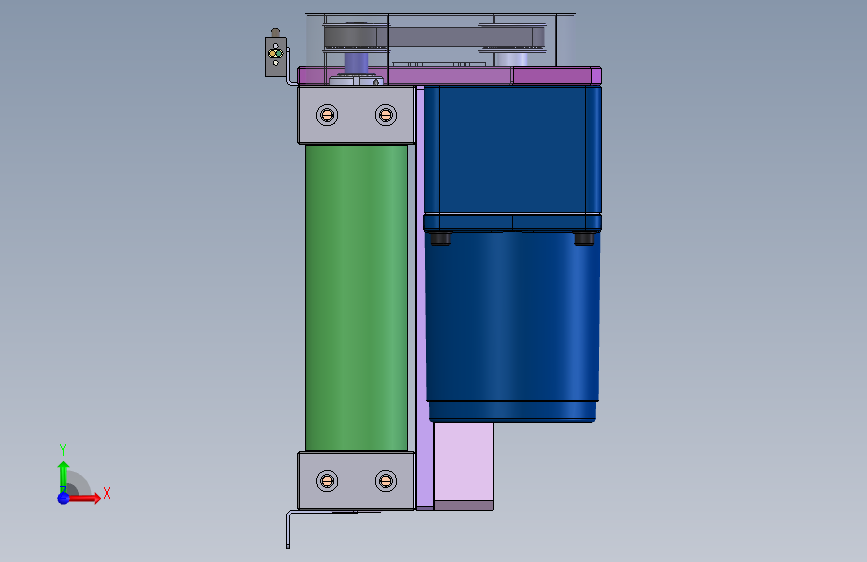Select the lower blue motor body
Viewport: 867px width, 562px height.
pyautogui.click(x=513, y=315)
